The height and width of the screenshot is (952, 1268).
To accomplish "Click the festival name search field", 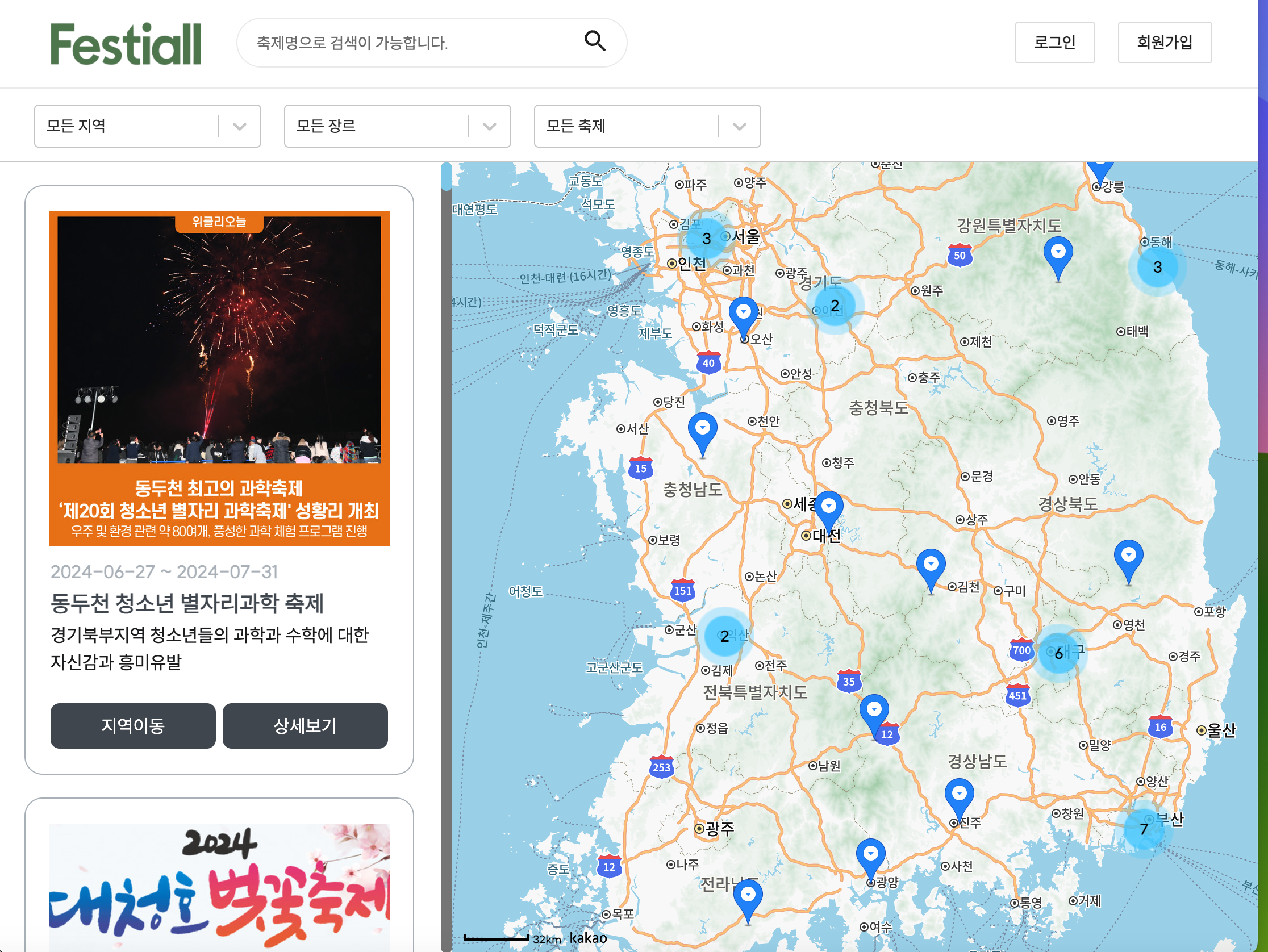I will click(x=413, y=43).
